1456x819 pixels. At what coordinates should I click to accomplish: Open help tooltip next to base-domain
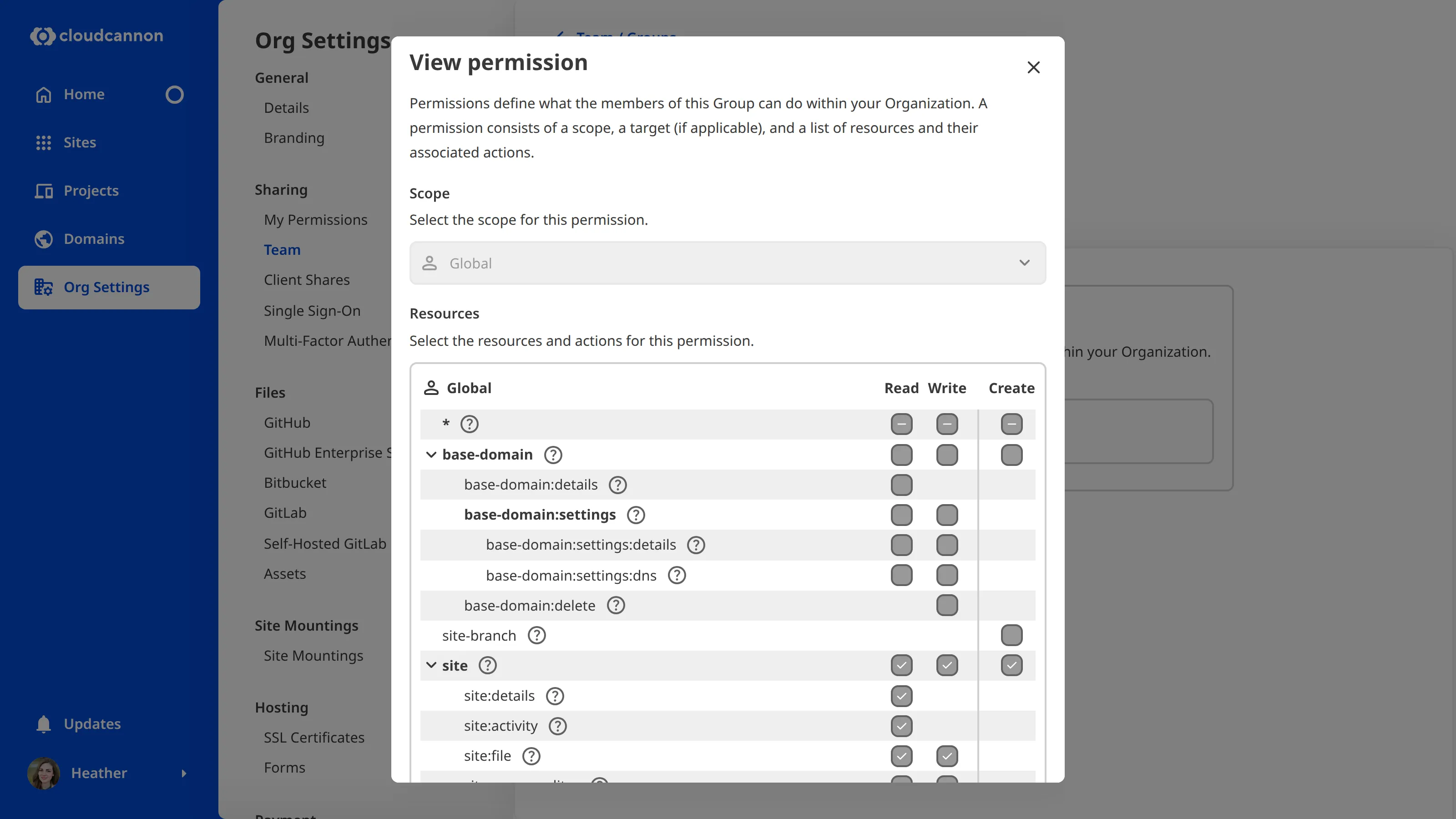[552, 455]
